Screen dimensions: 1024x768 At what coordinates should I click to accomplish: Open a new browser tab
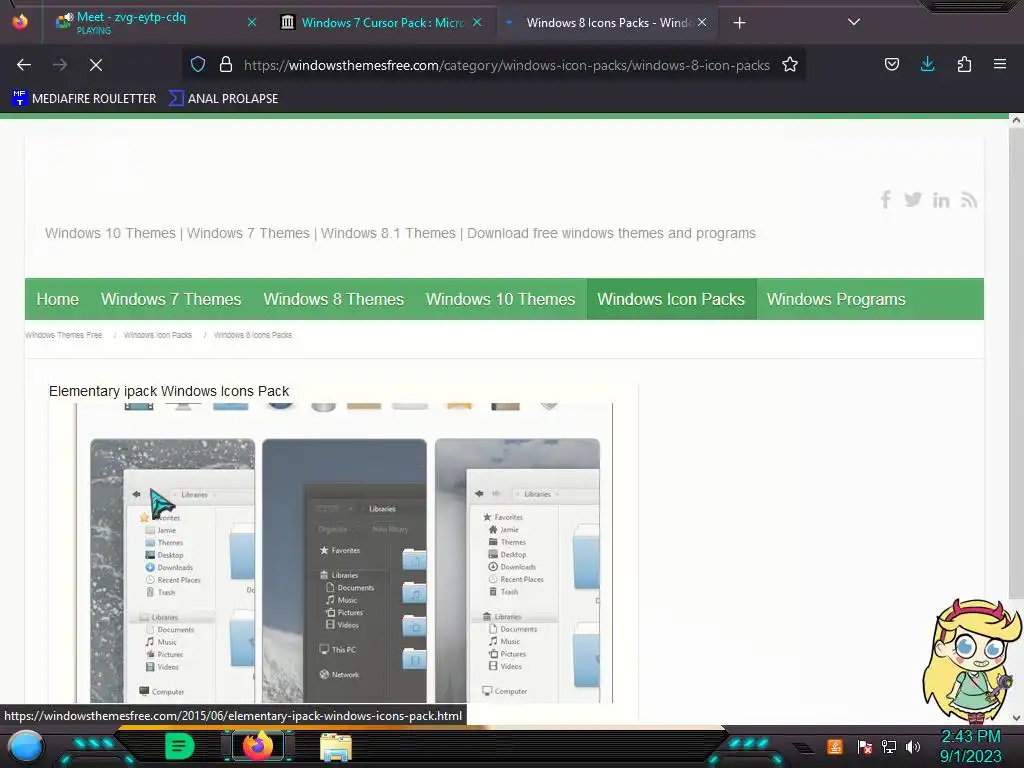click(x=739, y=23)
